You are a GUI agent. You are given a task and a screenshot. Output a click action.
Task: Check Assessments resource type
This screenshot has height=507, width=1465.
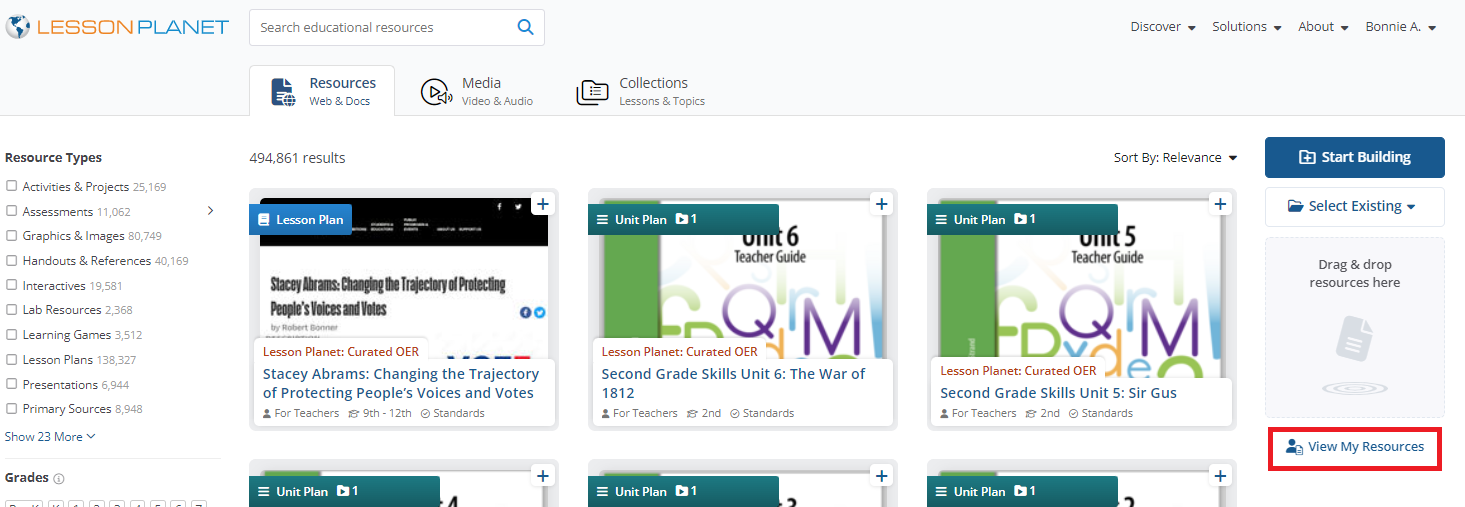point(11,211)
